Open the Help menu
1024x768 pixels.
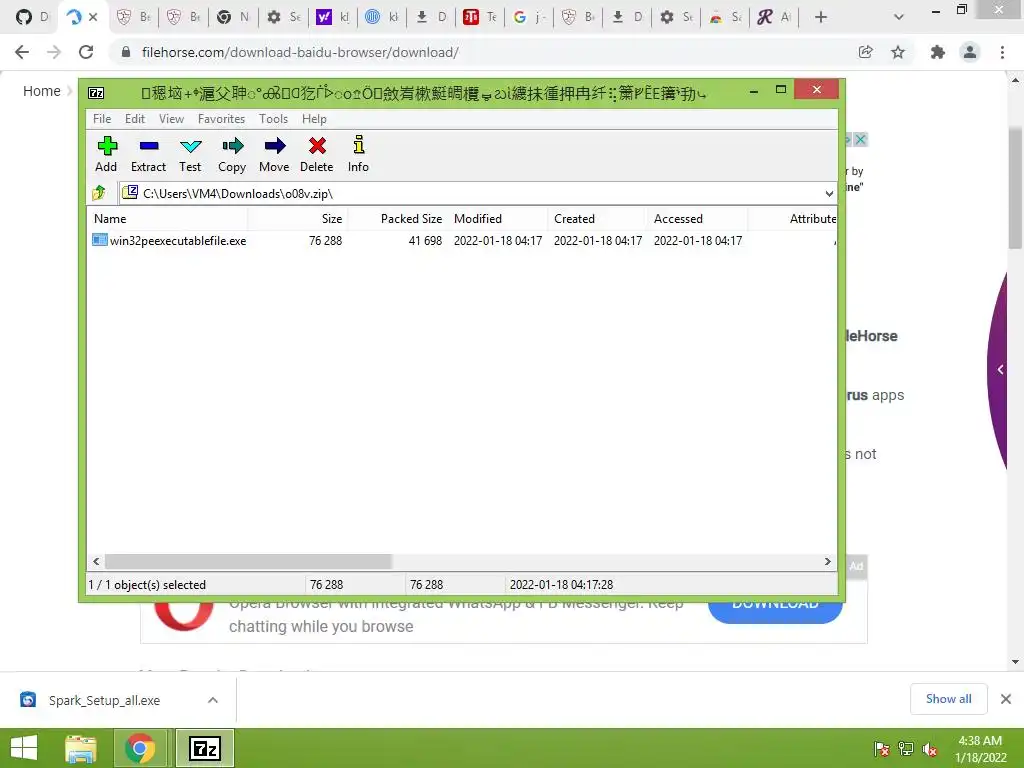pyautogui.click(x=314, y=119)
